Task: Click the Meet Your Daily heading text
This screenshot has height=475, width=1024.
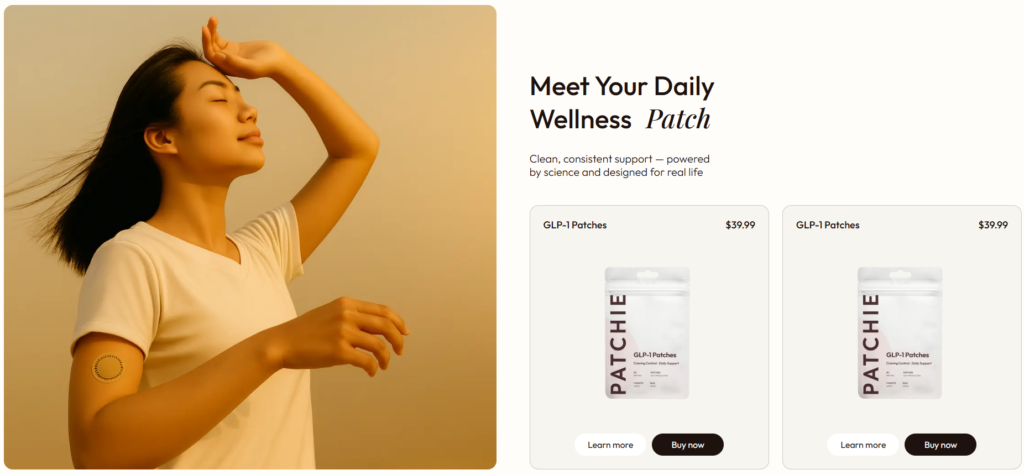Action: pos(622,87)
